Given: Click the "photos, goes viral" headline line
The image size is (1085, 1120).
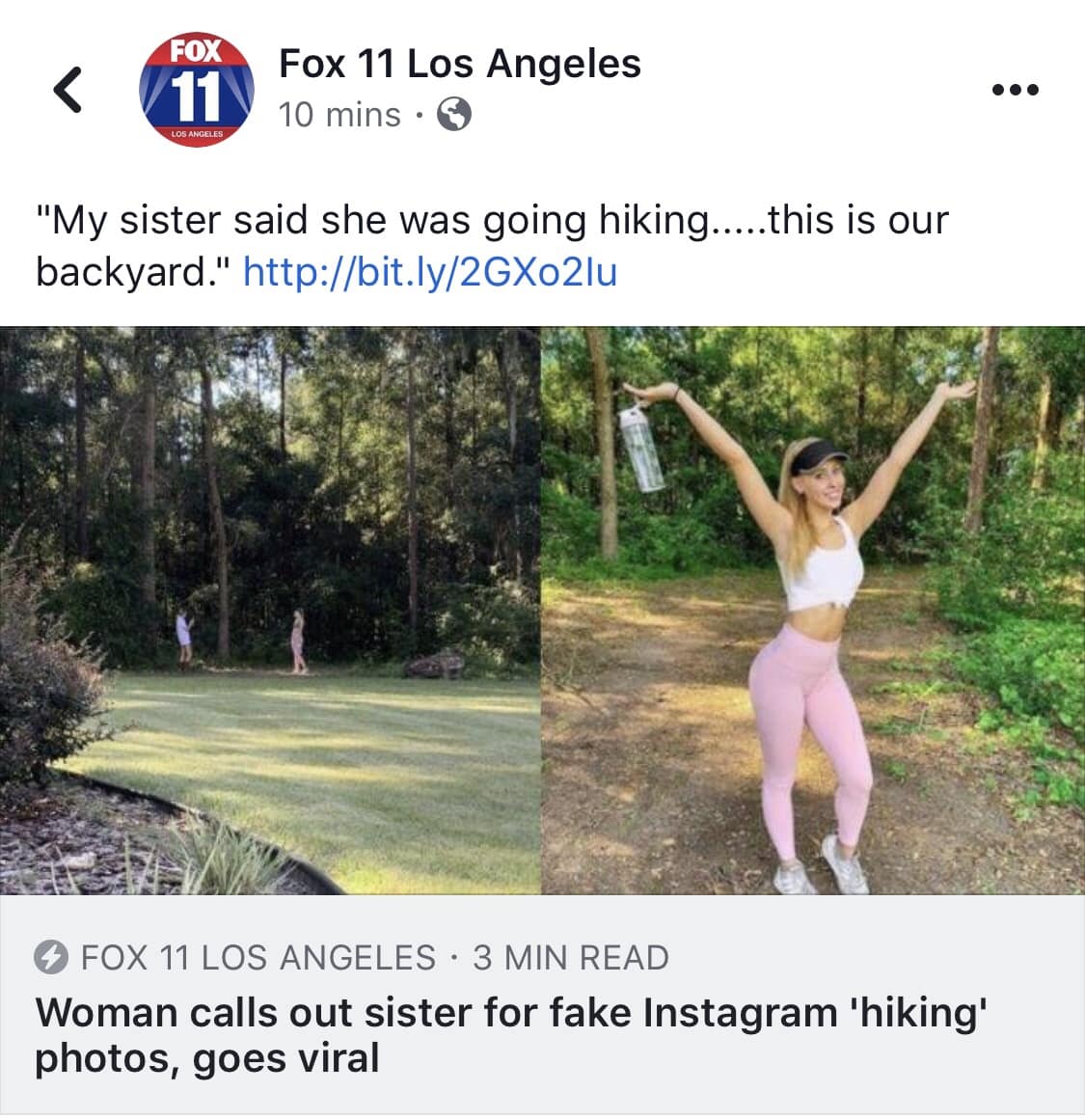Looking at the screenshot, I should pos(207,1058).
